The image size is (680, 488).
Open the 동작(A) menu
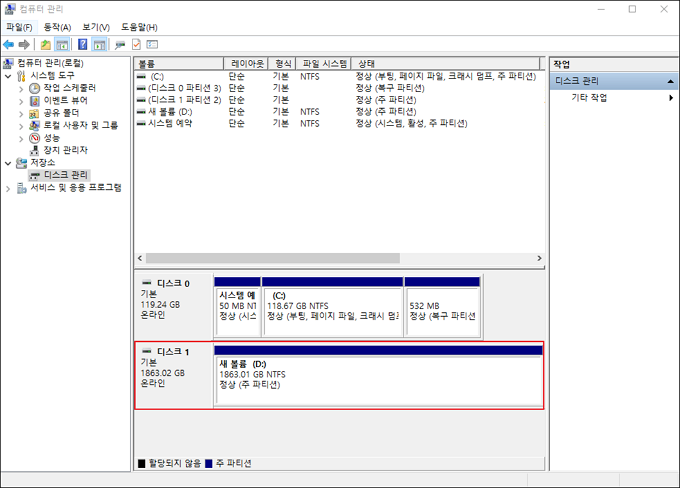[57, 27]
